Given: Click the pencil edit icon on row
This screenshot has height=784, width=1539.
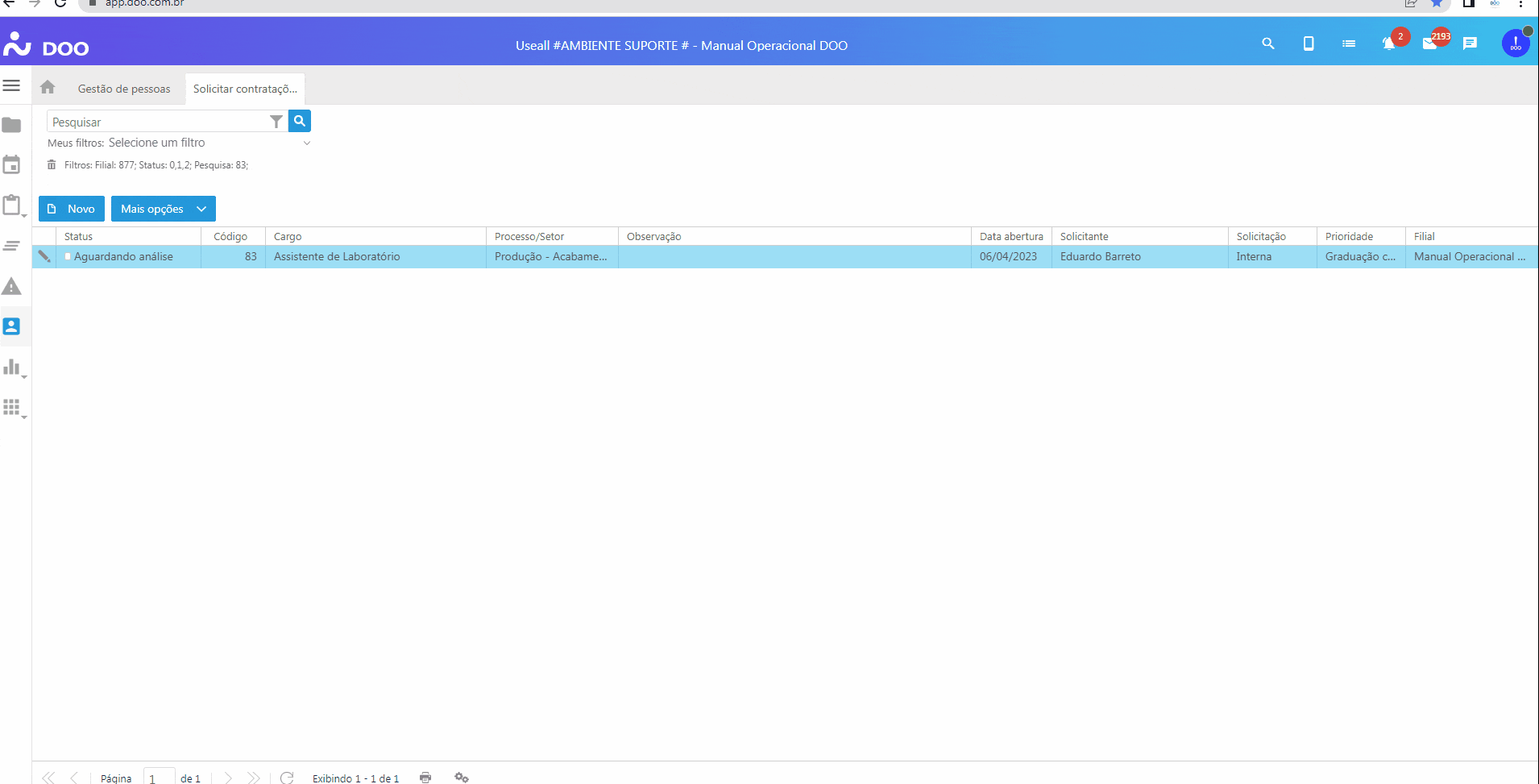Looking at the screenshot, I should (x=44, y=256).
